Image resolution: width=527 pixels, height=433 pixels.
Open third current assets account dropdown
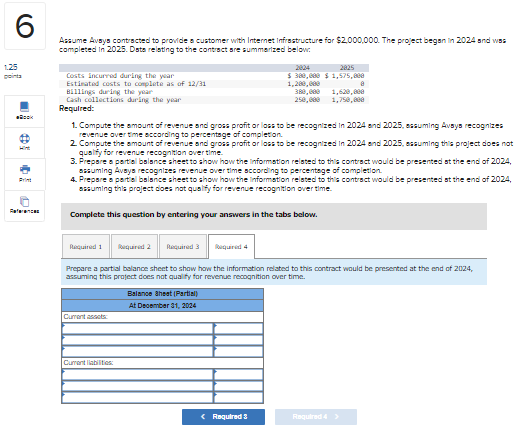click(x=137, y=351)
